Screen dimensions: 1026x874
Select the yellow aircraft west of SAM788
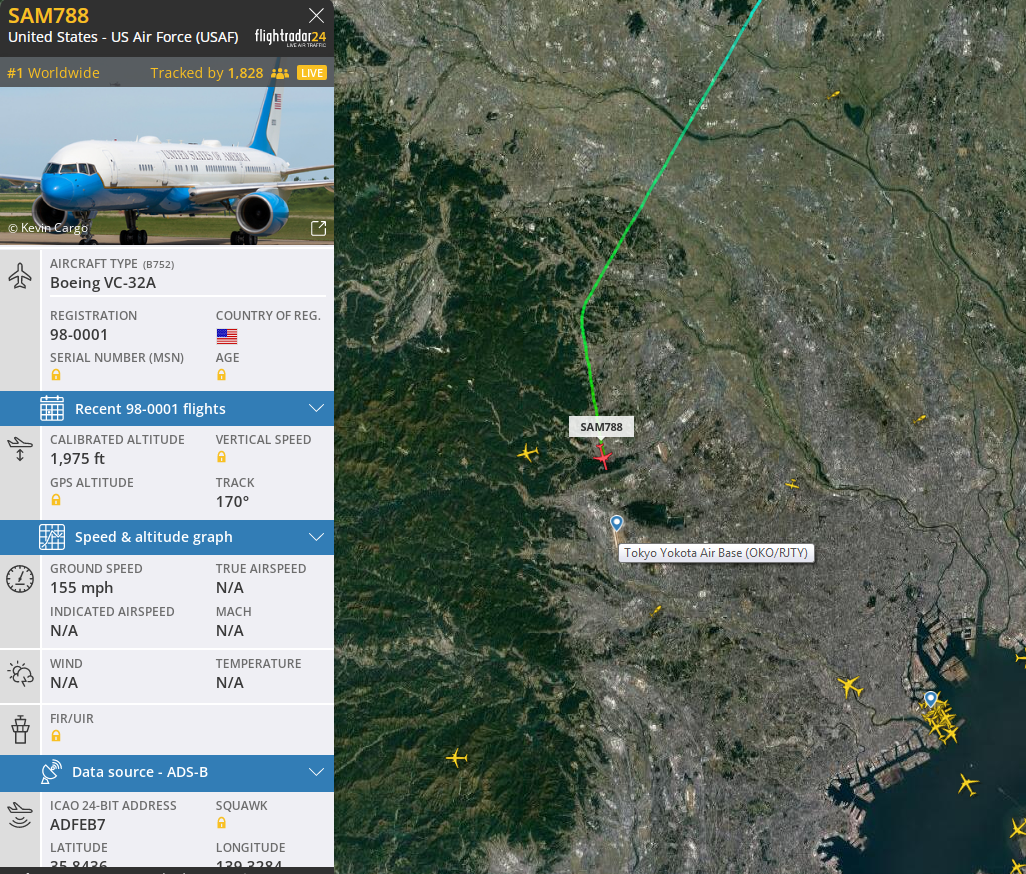(527, 452)
